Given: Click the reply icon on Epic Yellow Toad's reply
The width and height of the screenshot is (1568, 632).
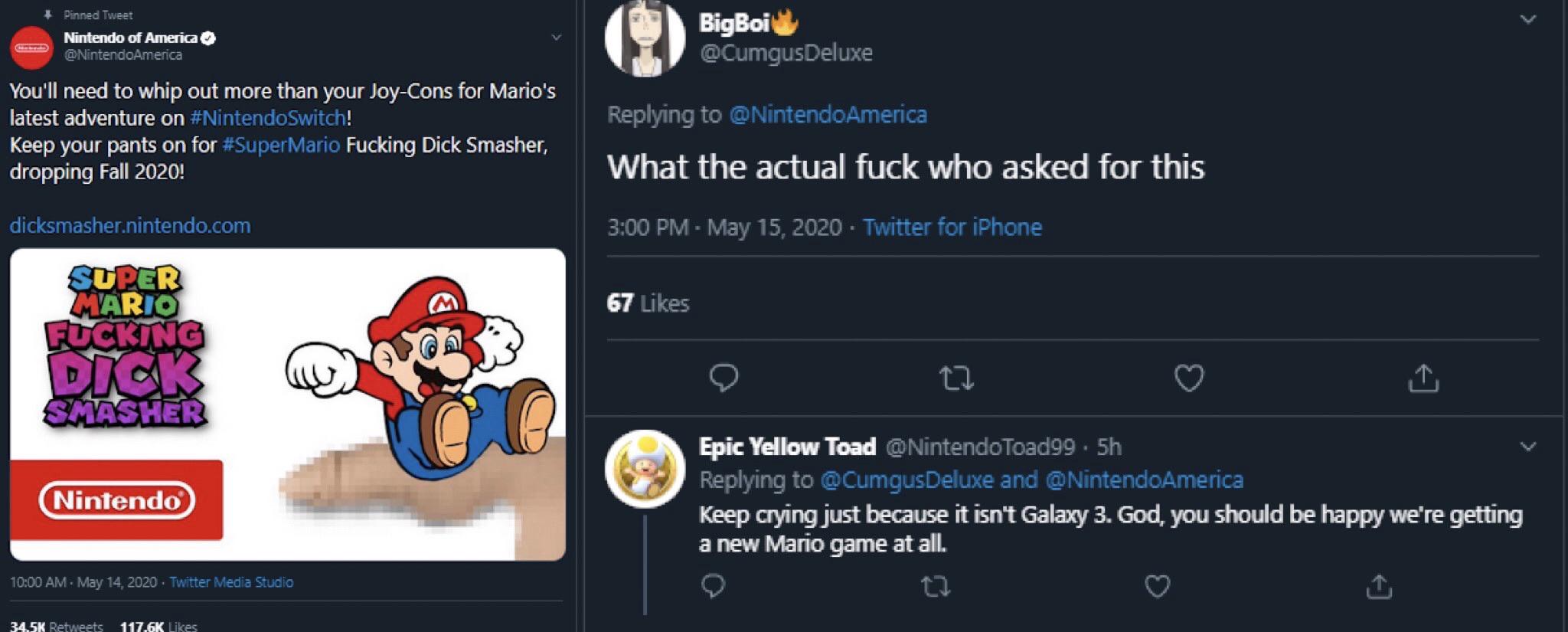Looking at the screenshot, I should coord(714,587).
